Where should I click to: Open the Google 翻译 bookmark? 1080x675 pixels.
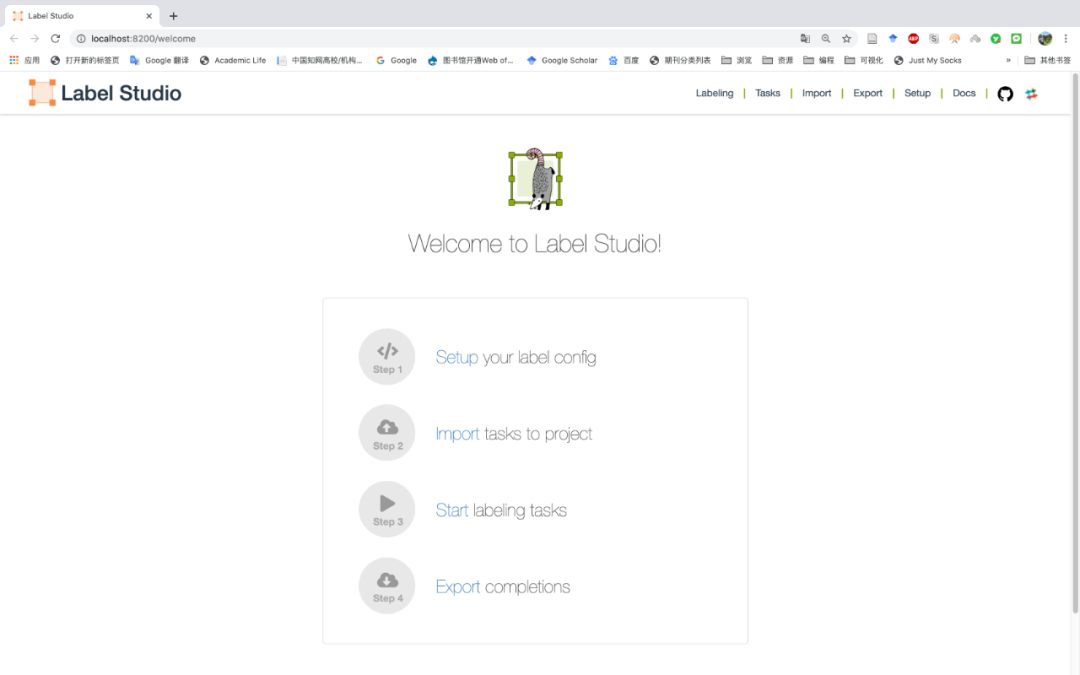[159, 61]
